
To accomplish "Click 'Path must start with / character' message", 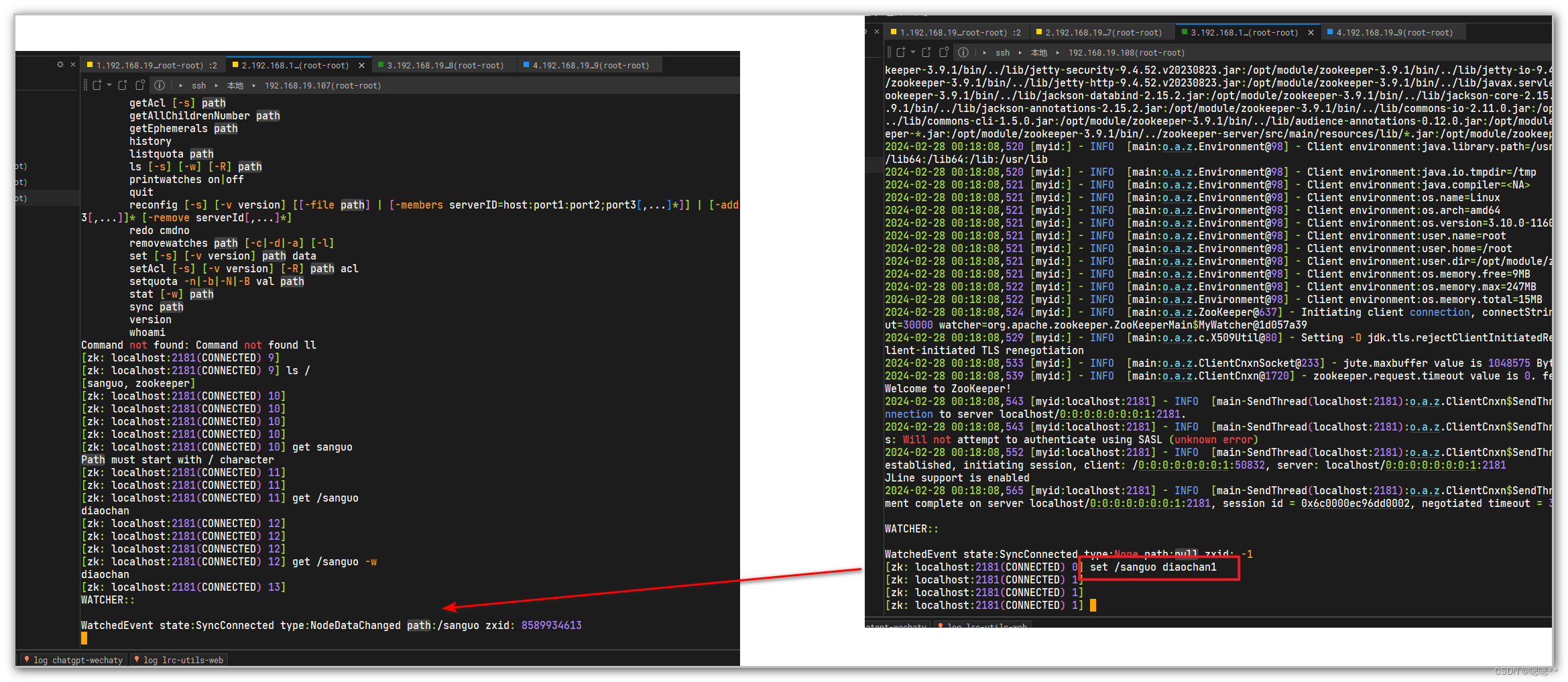I will [177, 459].
